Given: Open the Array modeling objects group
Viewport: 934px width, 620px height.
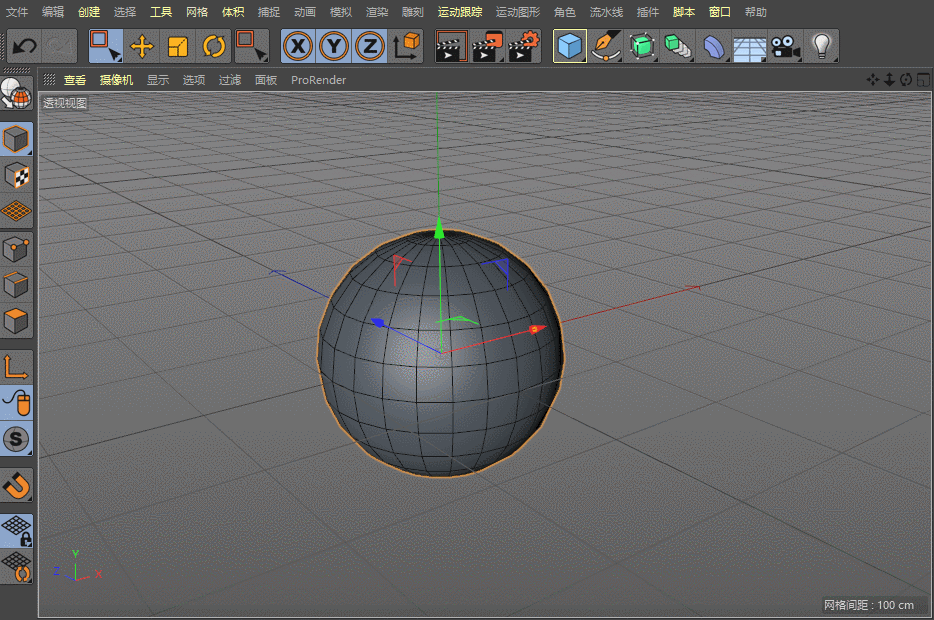Looking at the screenshot, I should click(x=677, y=46).
